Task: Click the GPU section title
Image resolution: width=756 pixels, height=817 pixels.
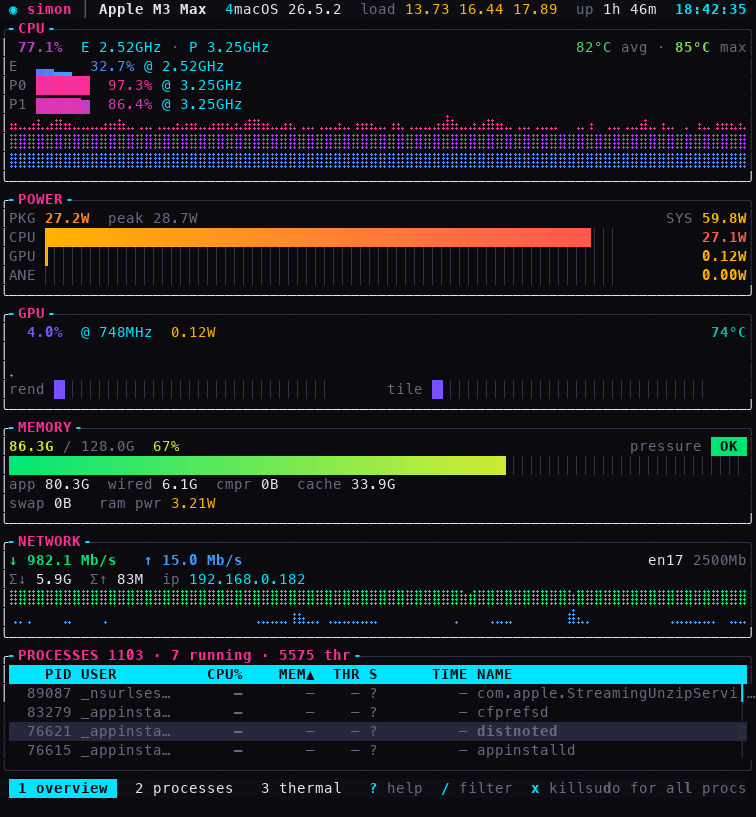Action: coord(31,313)
